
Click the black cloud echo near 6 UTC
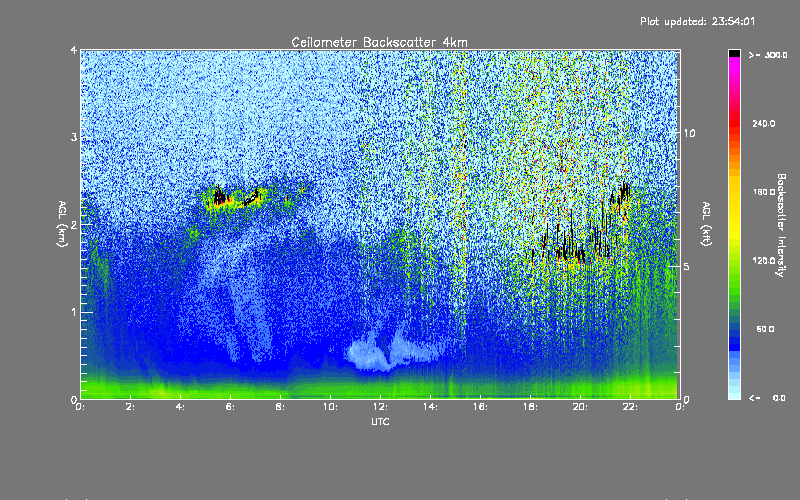click(220, 196)
